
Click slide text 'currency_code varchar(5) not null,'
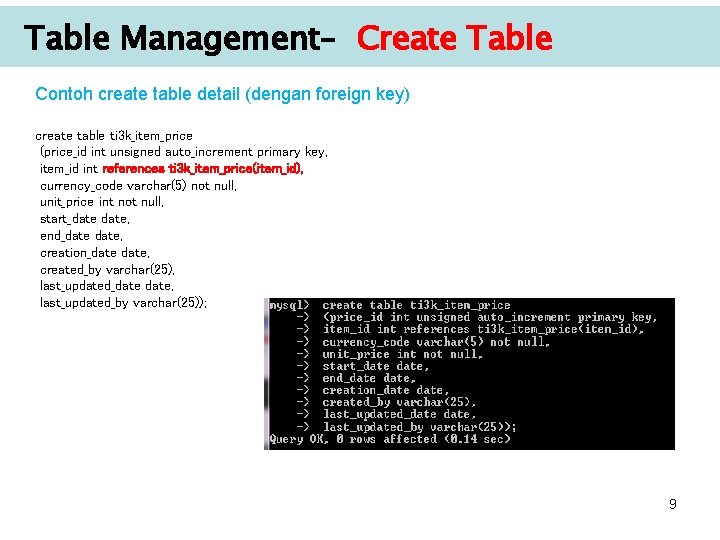coord(138,186)
